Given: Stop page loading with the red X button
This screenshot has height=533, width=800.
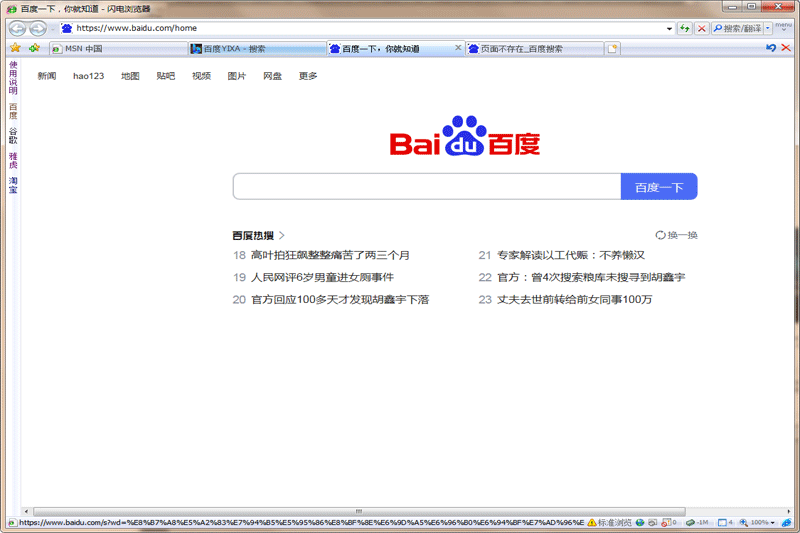Looking at the screenshot, I should pos(702,29).
